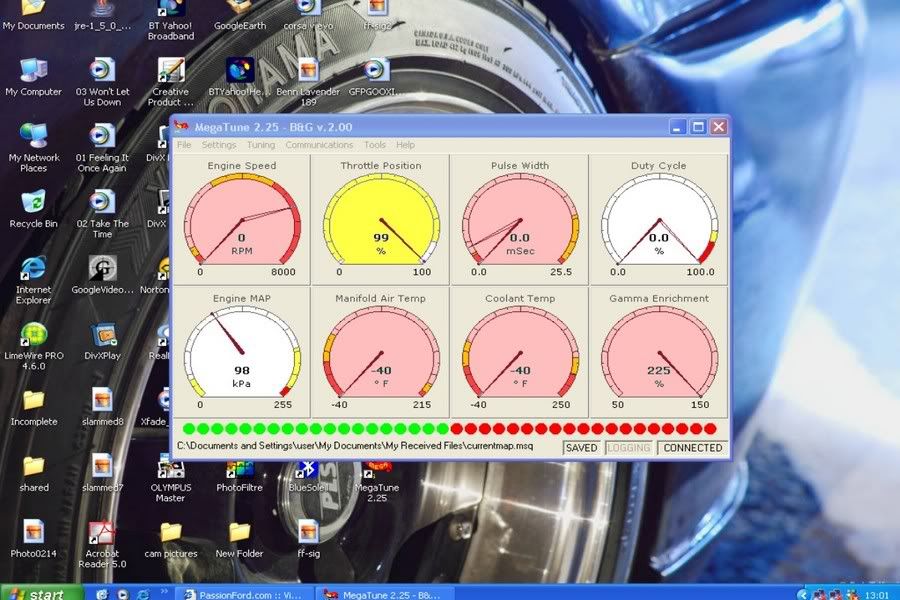
Task: Open PhotoFiltre desktop shortcut
Action: coord(239,476)
